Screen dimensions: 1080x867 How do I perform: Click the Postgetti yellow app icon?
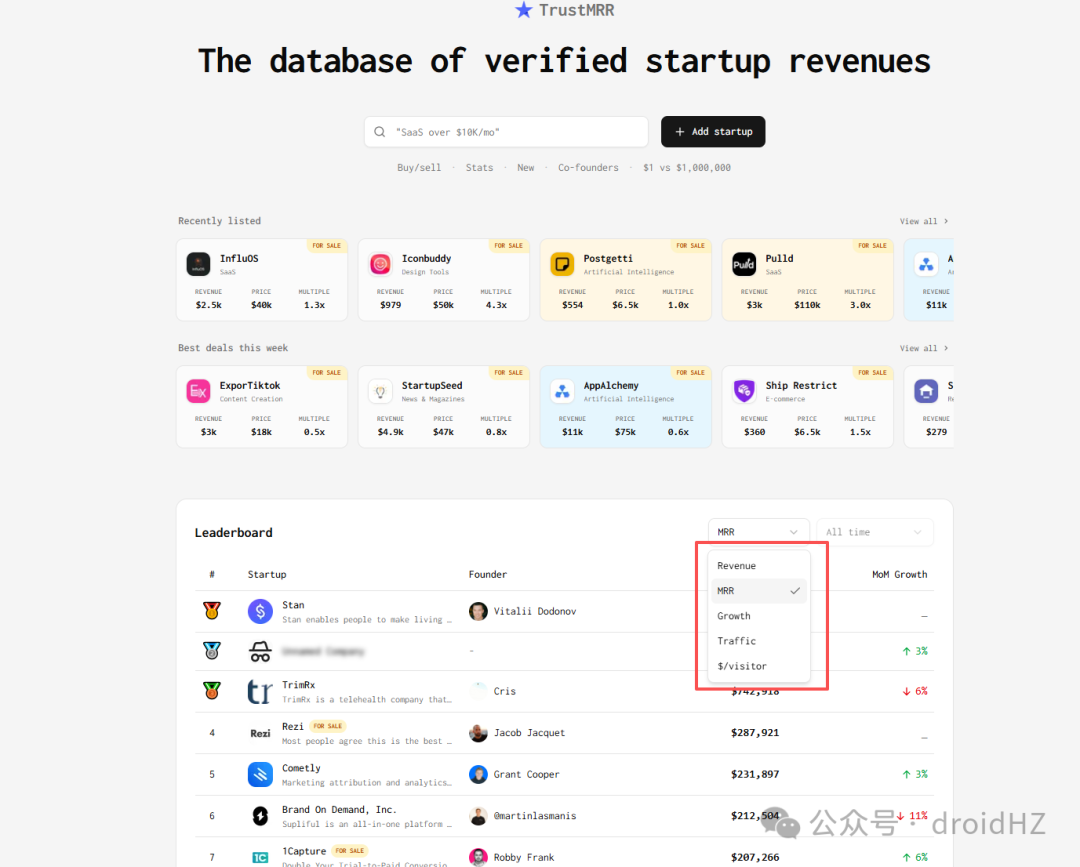coord(562,264)
